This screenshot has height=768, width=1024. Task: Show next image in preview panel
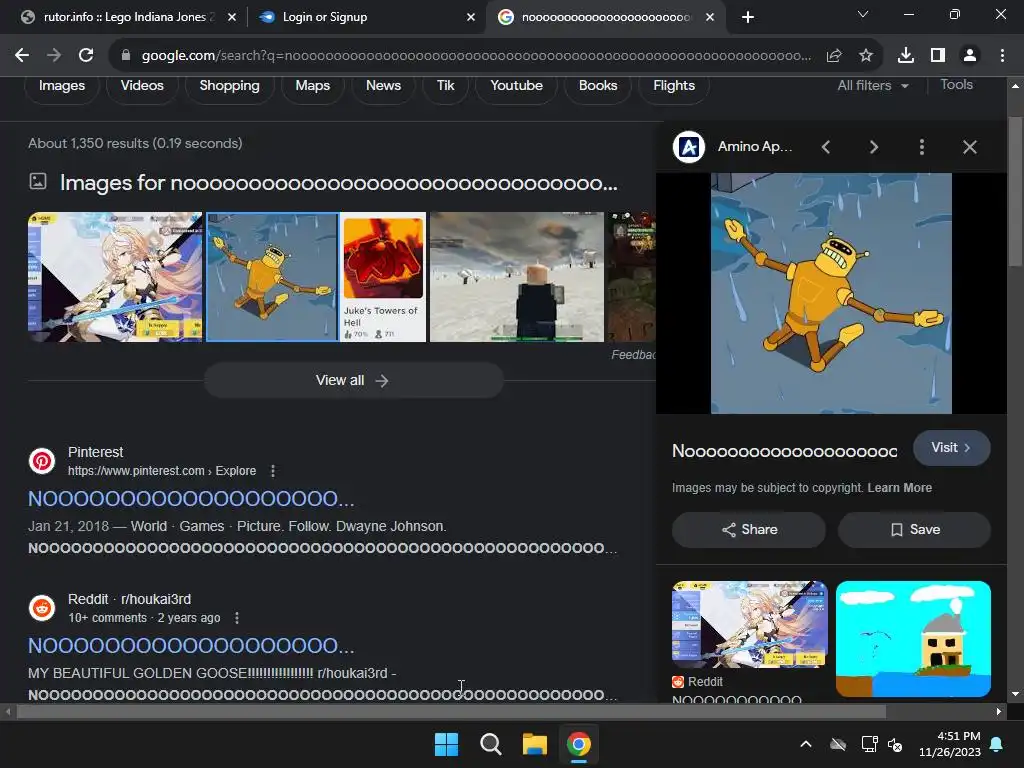point(874,147)
